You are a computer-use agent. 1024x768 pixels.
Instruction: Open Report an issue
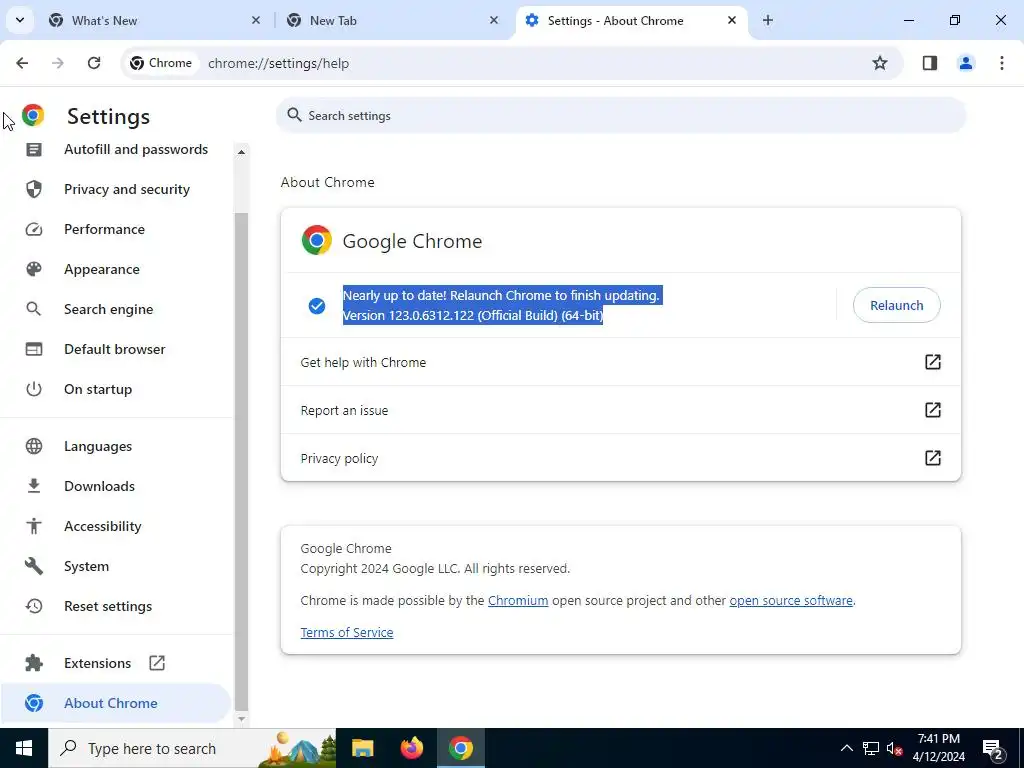click(x=620, y=410)
